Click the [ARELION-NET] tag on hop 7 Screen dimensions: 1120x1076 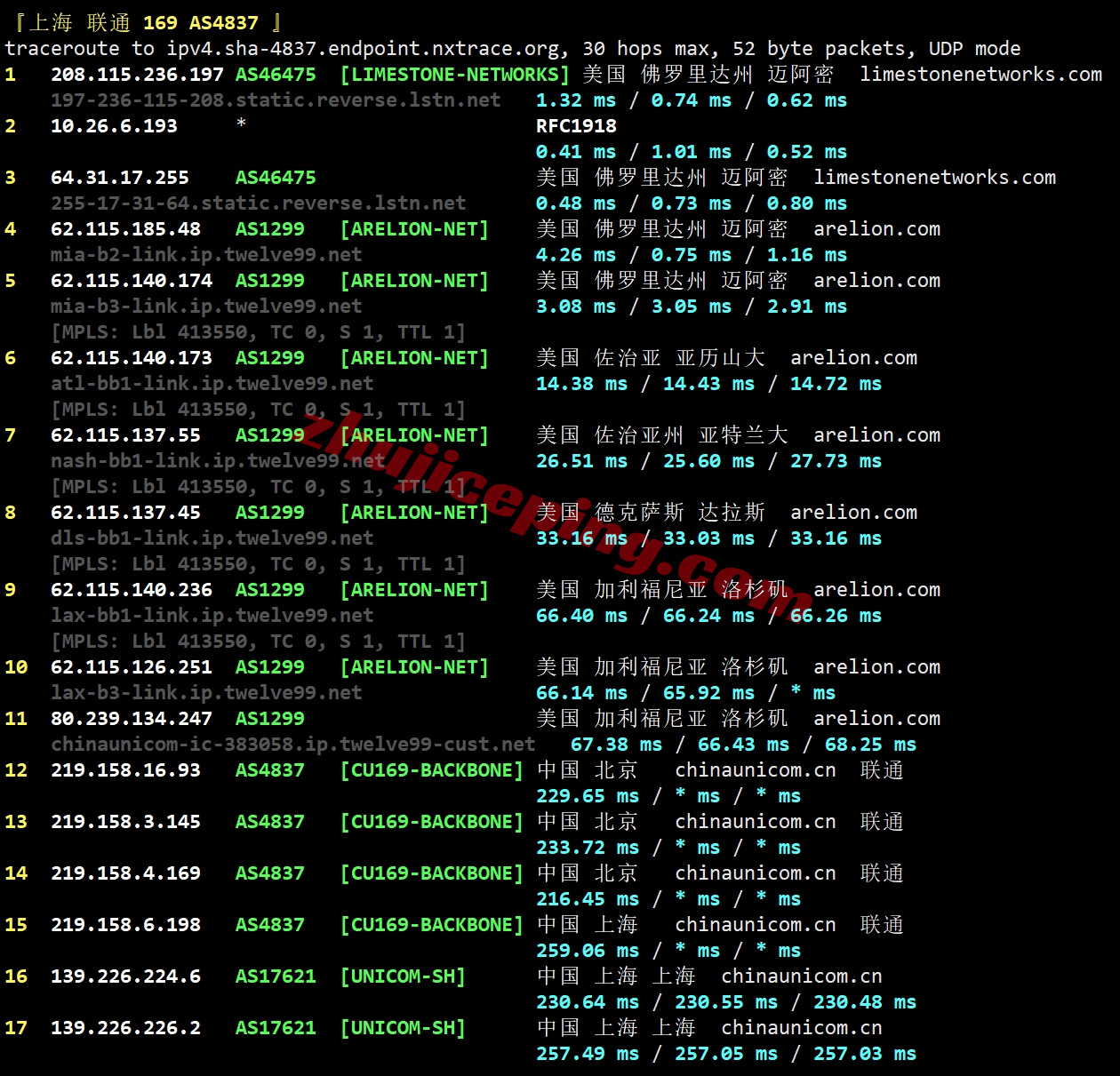414,434
